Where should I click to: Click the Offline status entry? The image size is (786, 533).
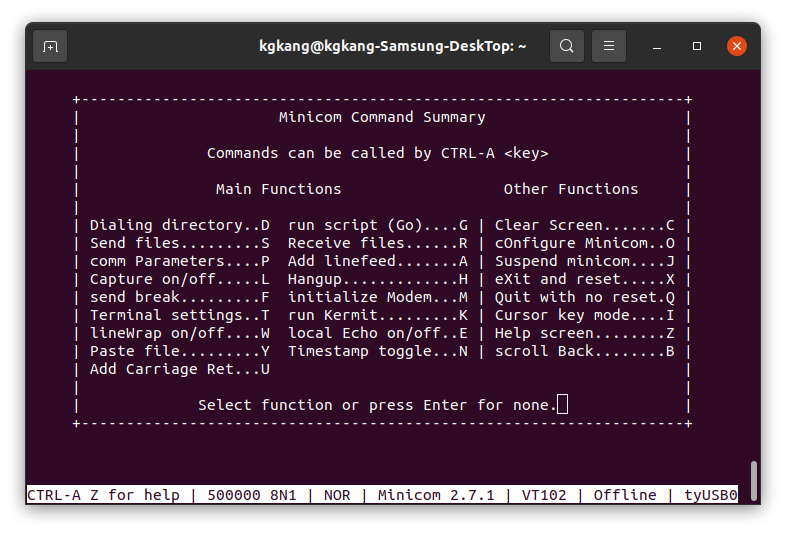(625, 495)
